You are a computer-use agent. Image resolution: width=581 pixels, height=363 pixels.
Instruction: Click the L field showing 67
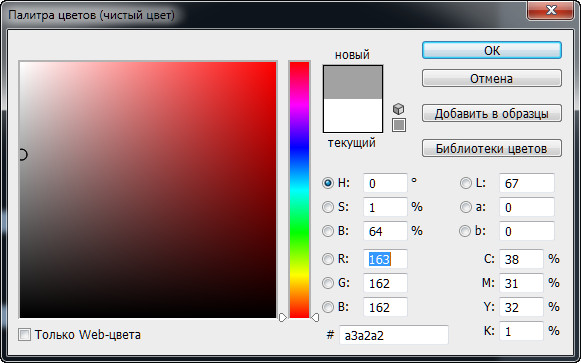tap(527, 183)
